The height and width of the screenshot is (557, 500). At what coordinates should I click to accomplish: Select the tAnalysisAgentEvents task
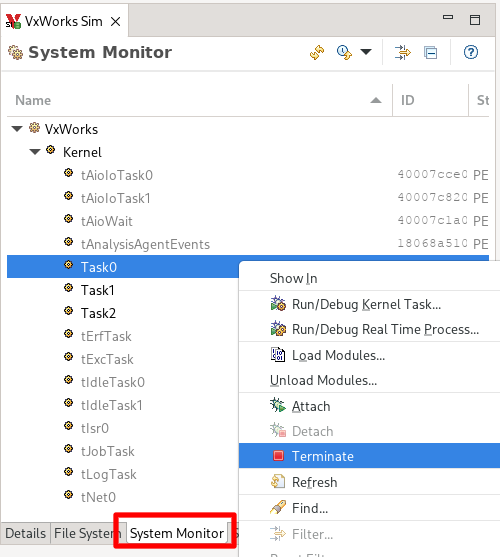[x=145, y=244]
